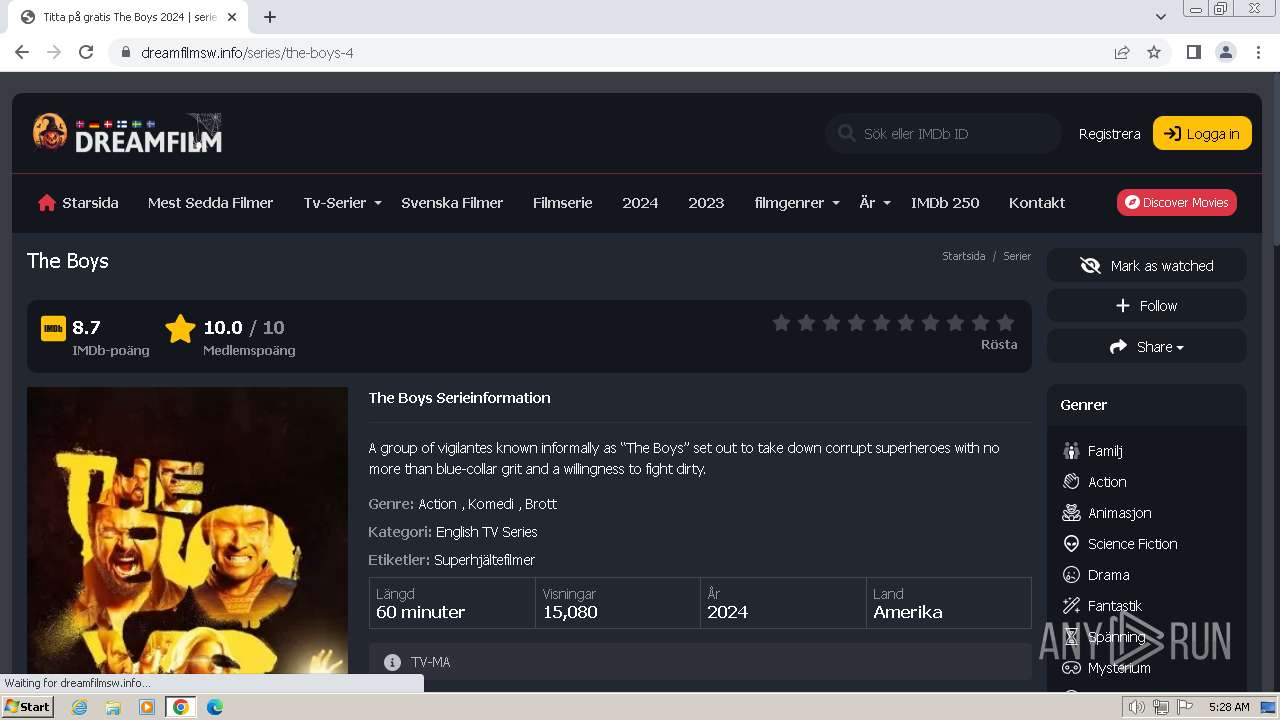Image resolution: width=1280 pixels, height=720 pixels.
Task: Close the Titta på gratis The Boys tab
Action: [232, 17]
